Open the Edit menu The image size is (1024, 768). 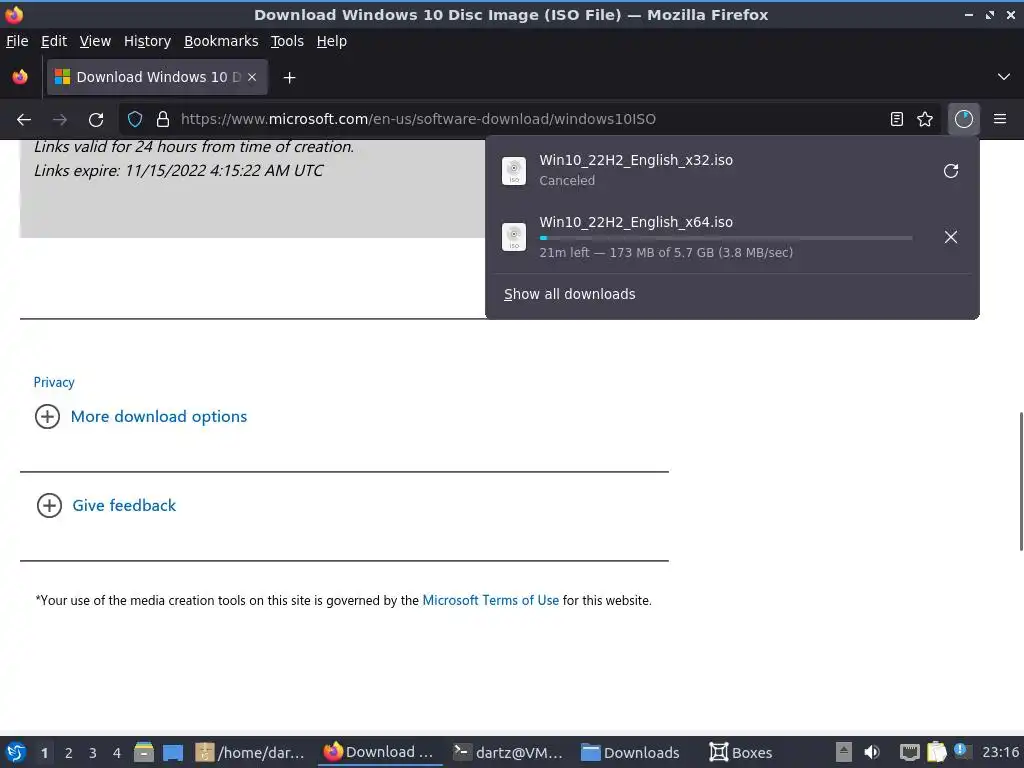[54, 41]
